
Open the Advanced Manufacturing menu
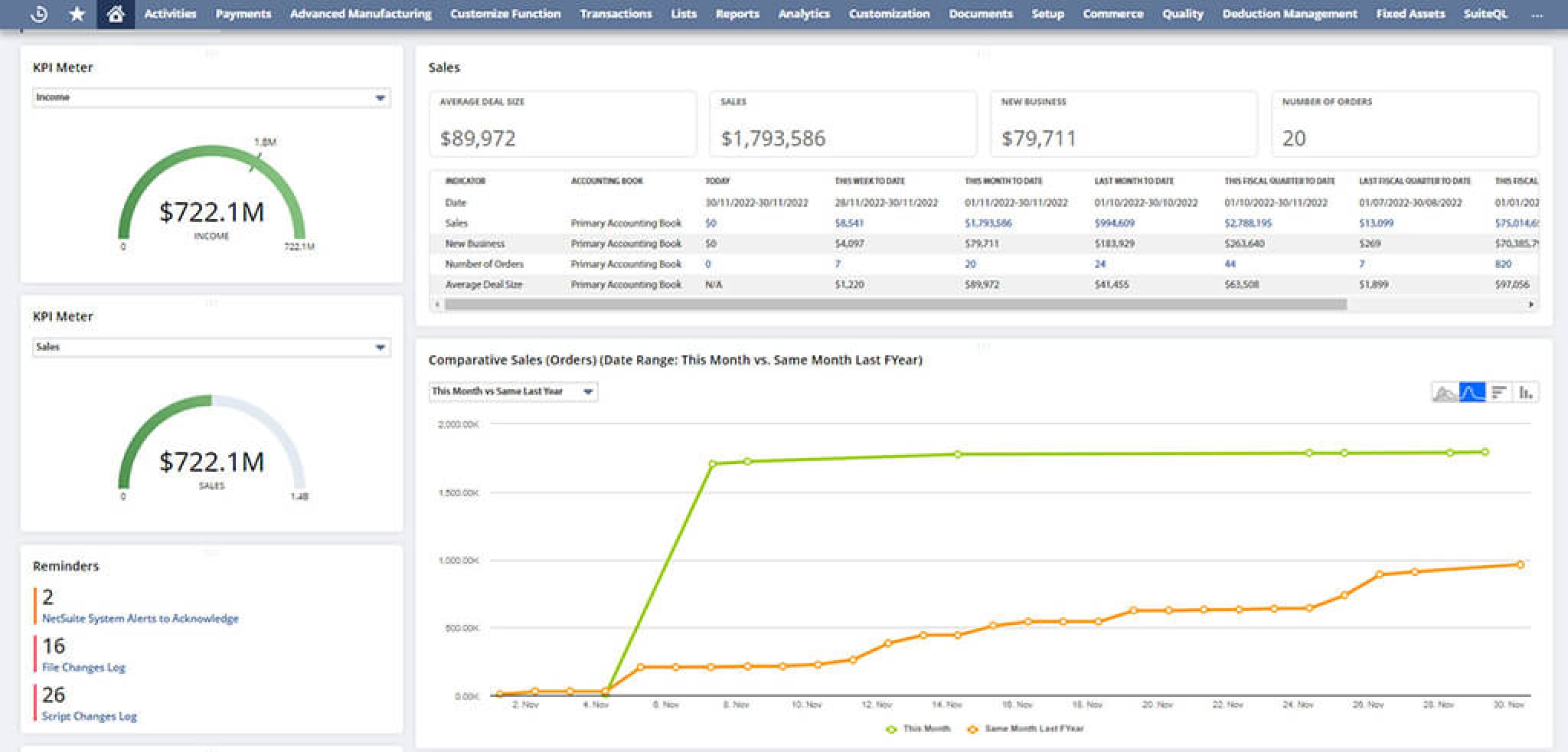pyautogui.click(x=361, y=14)
